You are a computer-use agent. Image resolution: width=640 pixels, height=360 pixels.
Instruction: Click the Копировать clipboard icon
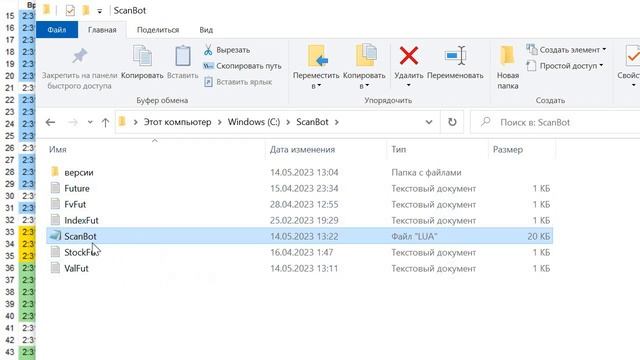(142, 56)
